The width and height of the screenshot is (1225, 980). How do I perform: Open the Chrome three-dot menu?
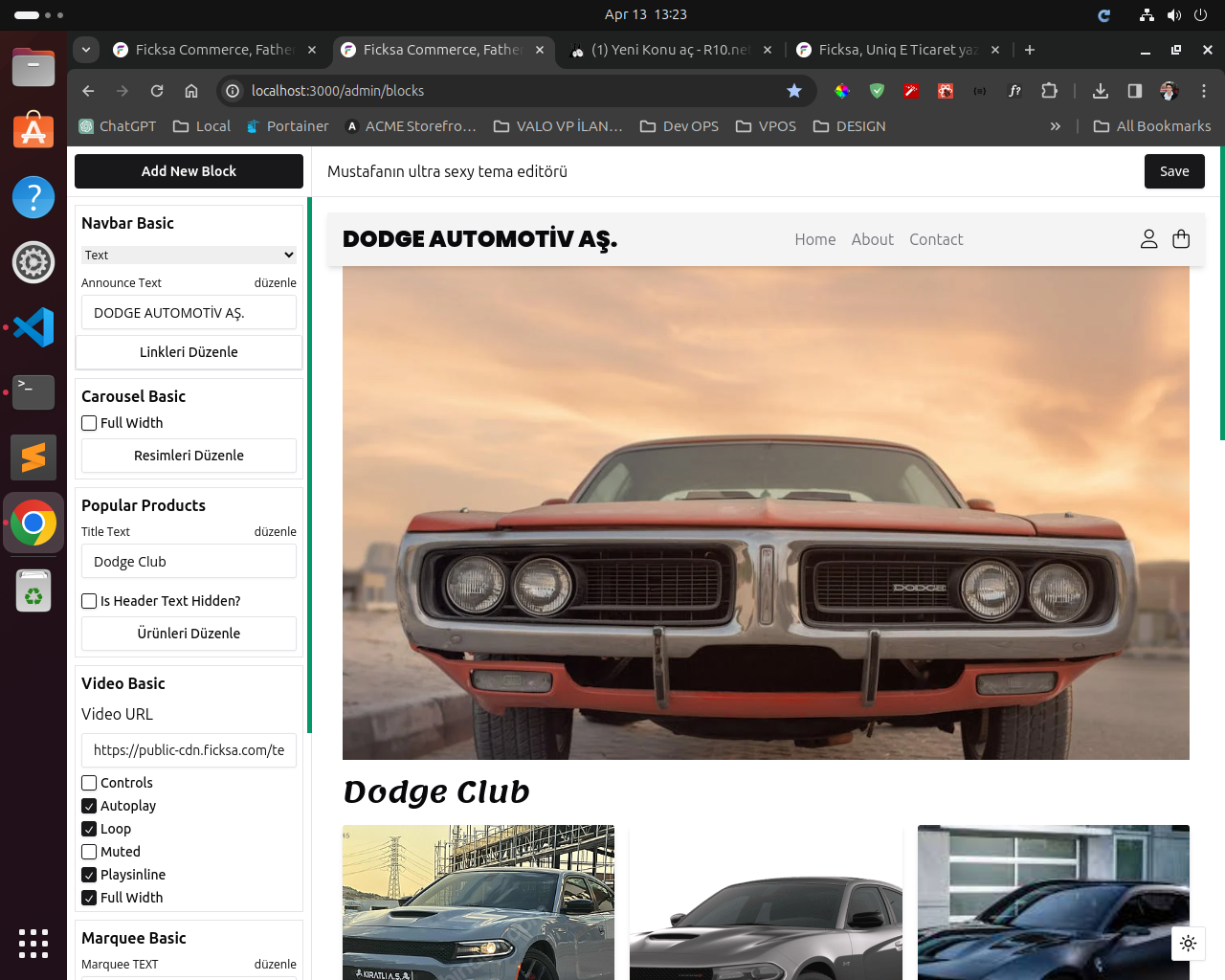(x=1204, y=91)
